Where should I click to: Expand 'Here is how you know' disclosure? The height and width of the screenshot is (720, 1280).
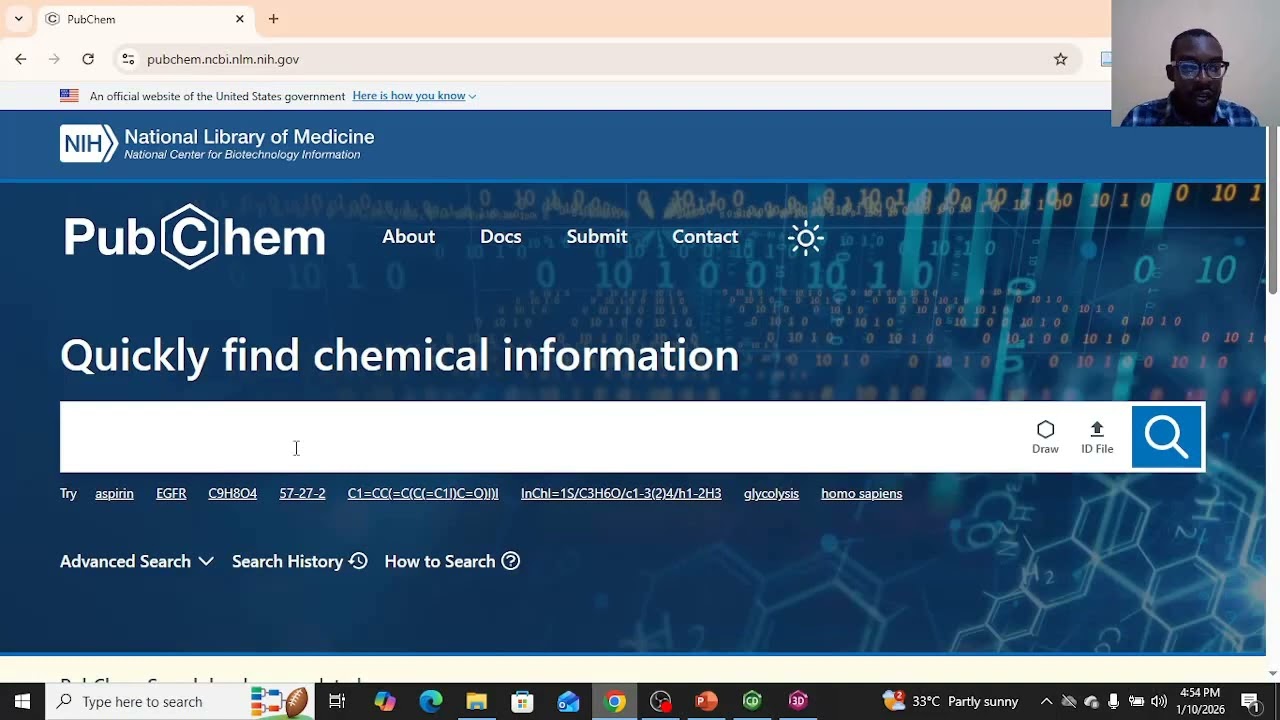pos(414,96)
